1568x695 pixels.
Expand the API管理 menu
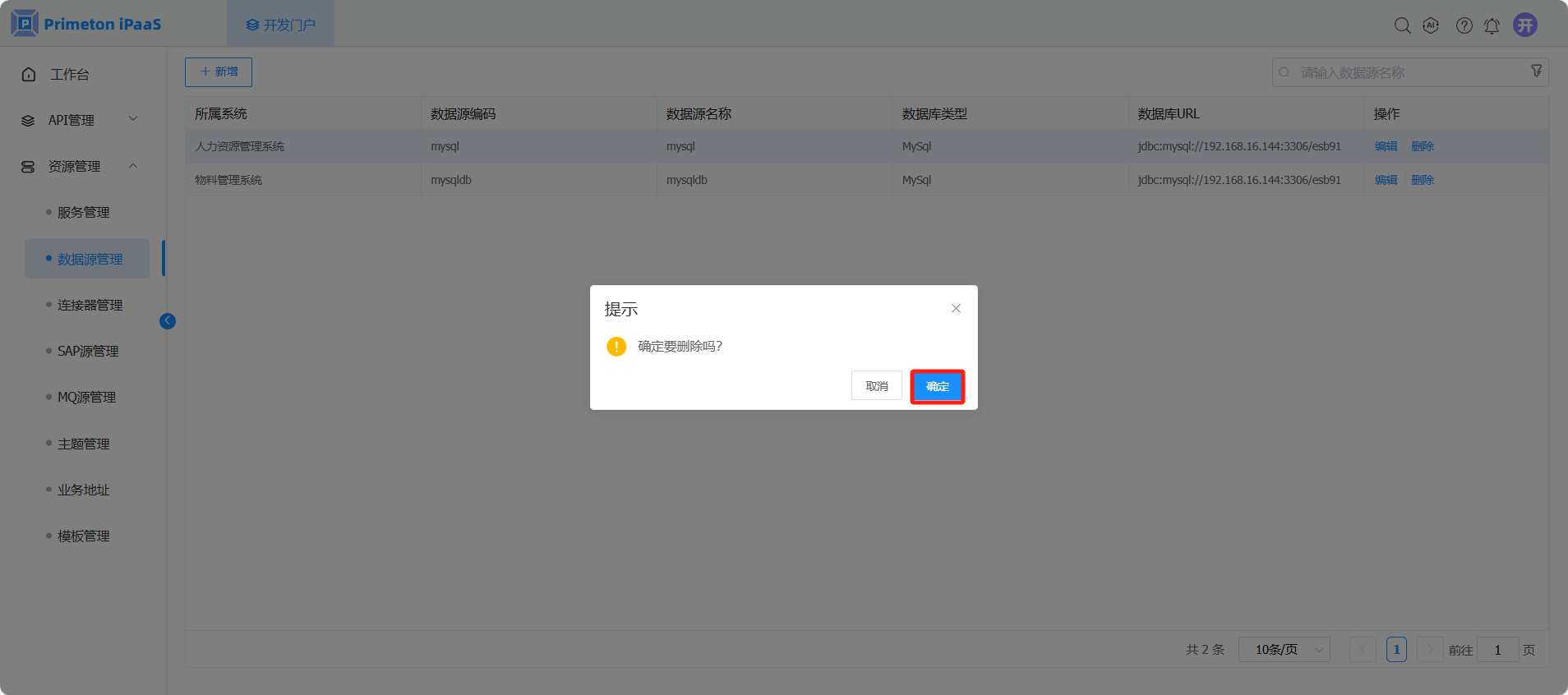[x=80, y=120]
